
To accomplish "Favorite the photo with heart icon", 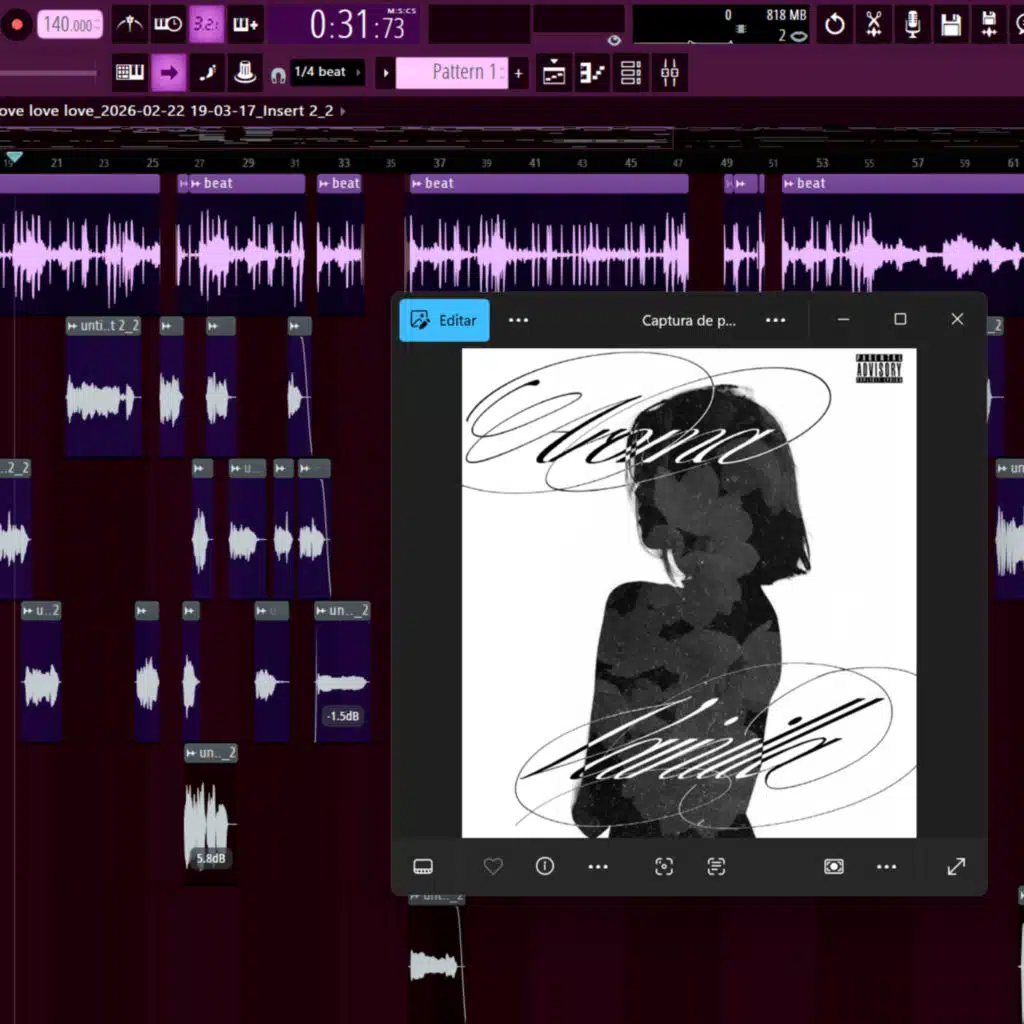I will pos(493,866).
